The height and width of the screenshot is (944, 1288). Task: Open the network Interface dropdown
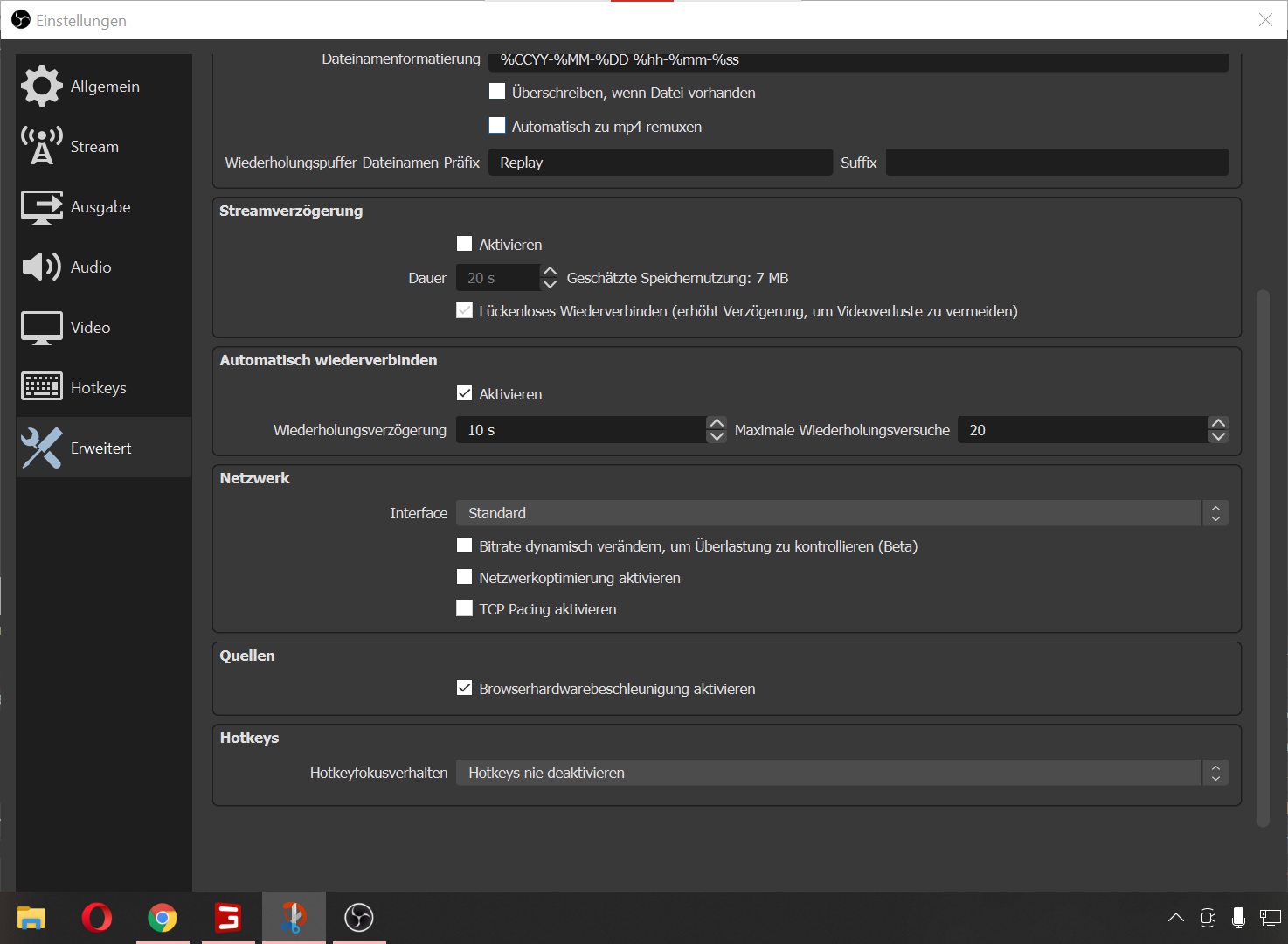[x=841, y=513]
